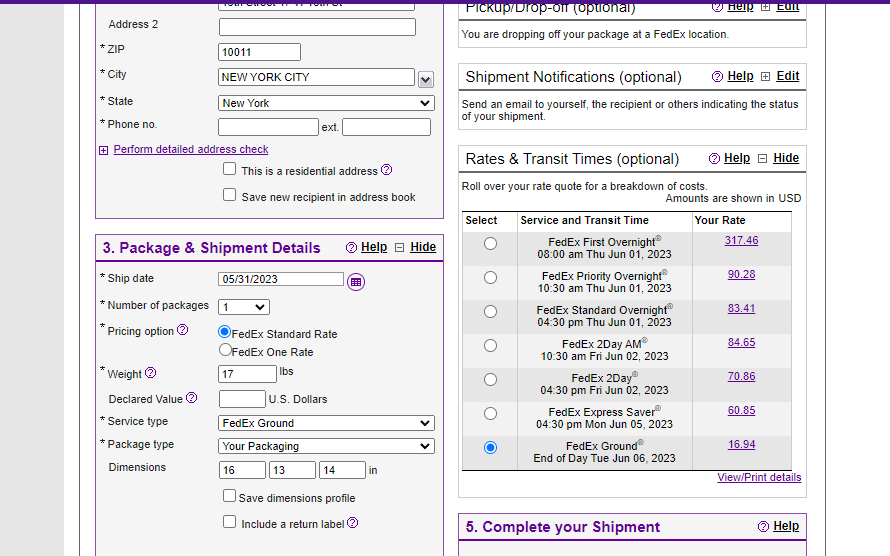The width and height of the screenshot is (890, 556).
Task: Click the 90.28 rate link
Action: [x=741, y=275]
